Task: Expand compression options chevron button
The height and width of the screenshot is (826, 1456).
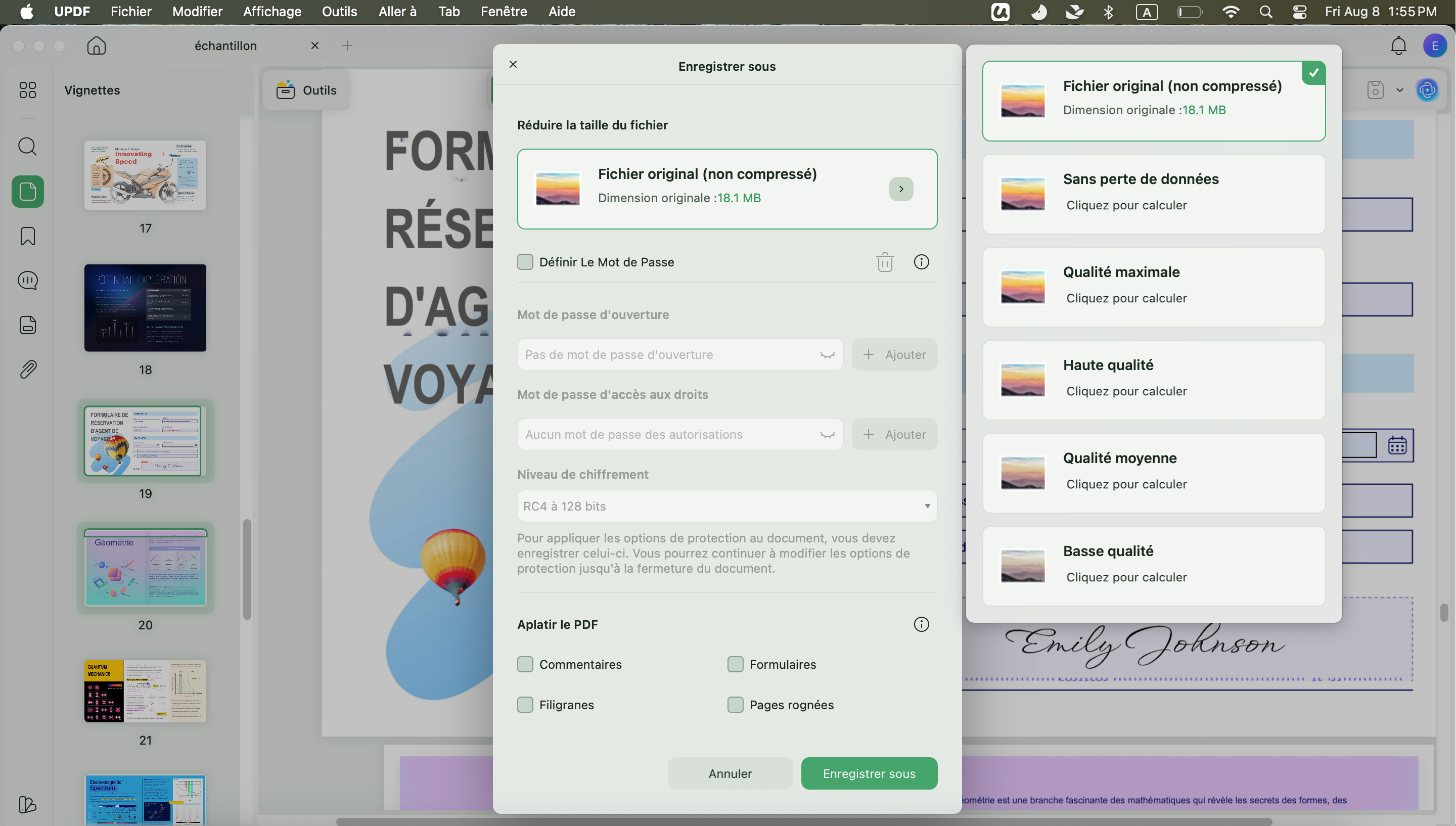Action: pyautogui.click(x=901, y=189)
